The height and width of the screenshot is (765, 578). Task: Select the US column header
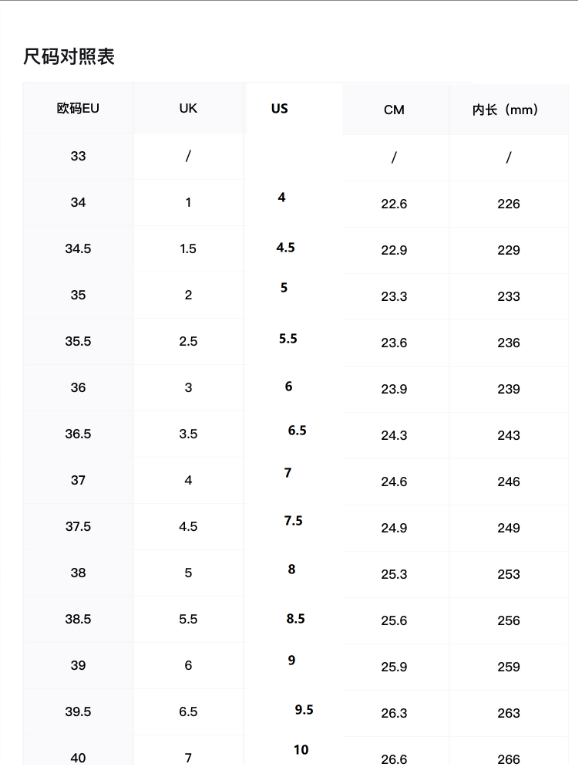(279, 108)
